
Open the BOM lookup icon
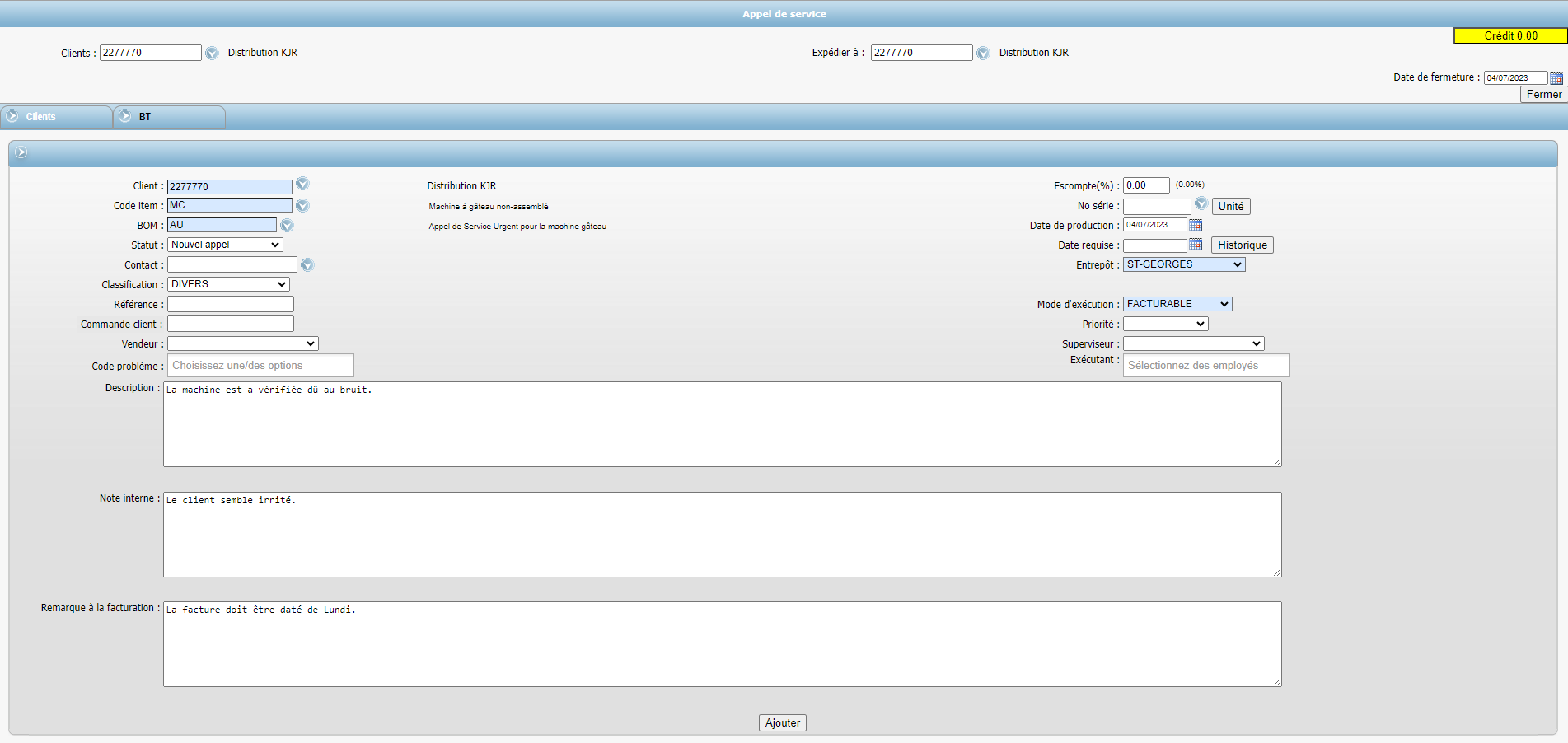[x=286, y=224]
